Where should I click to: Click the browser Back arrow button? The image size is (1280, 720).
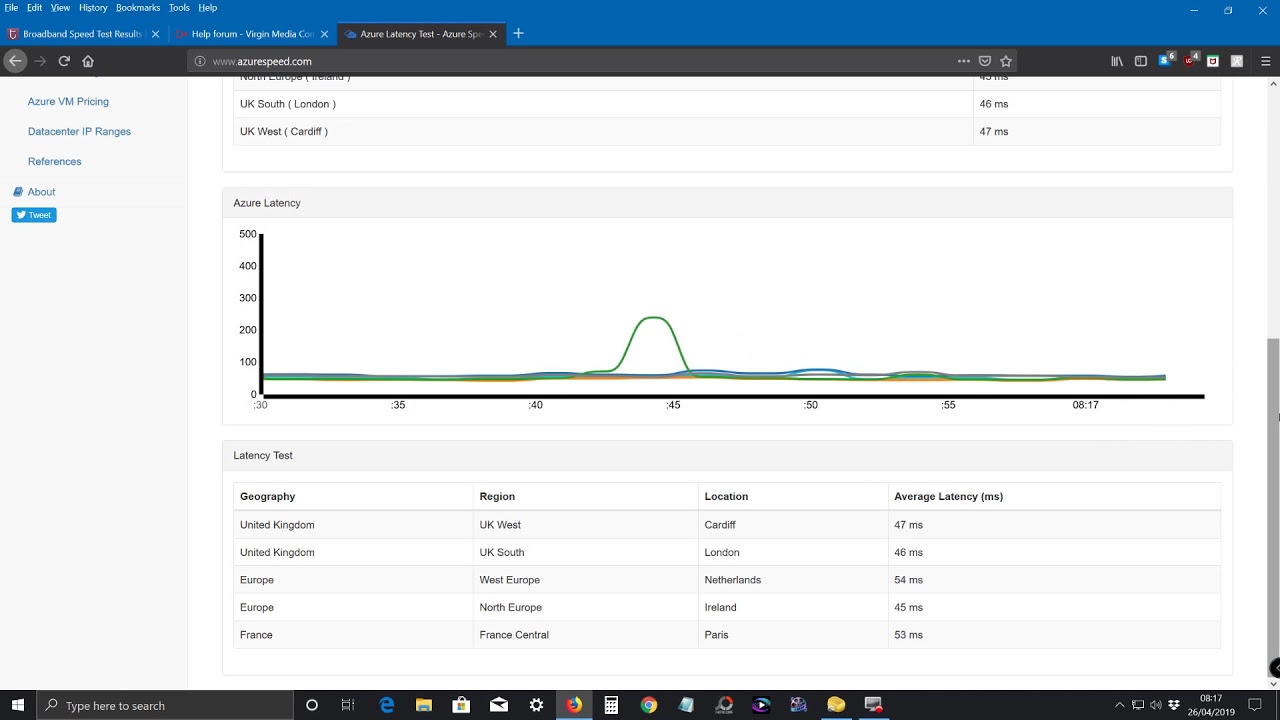15,61
